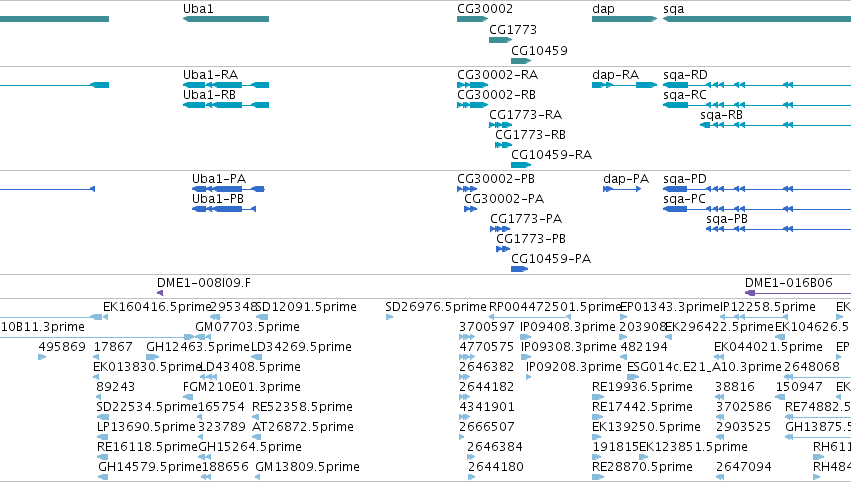851x482 pixels.
Task: Select the EK044021.5prime EST label
Action: [x=769, y=347]
